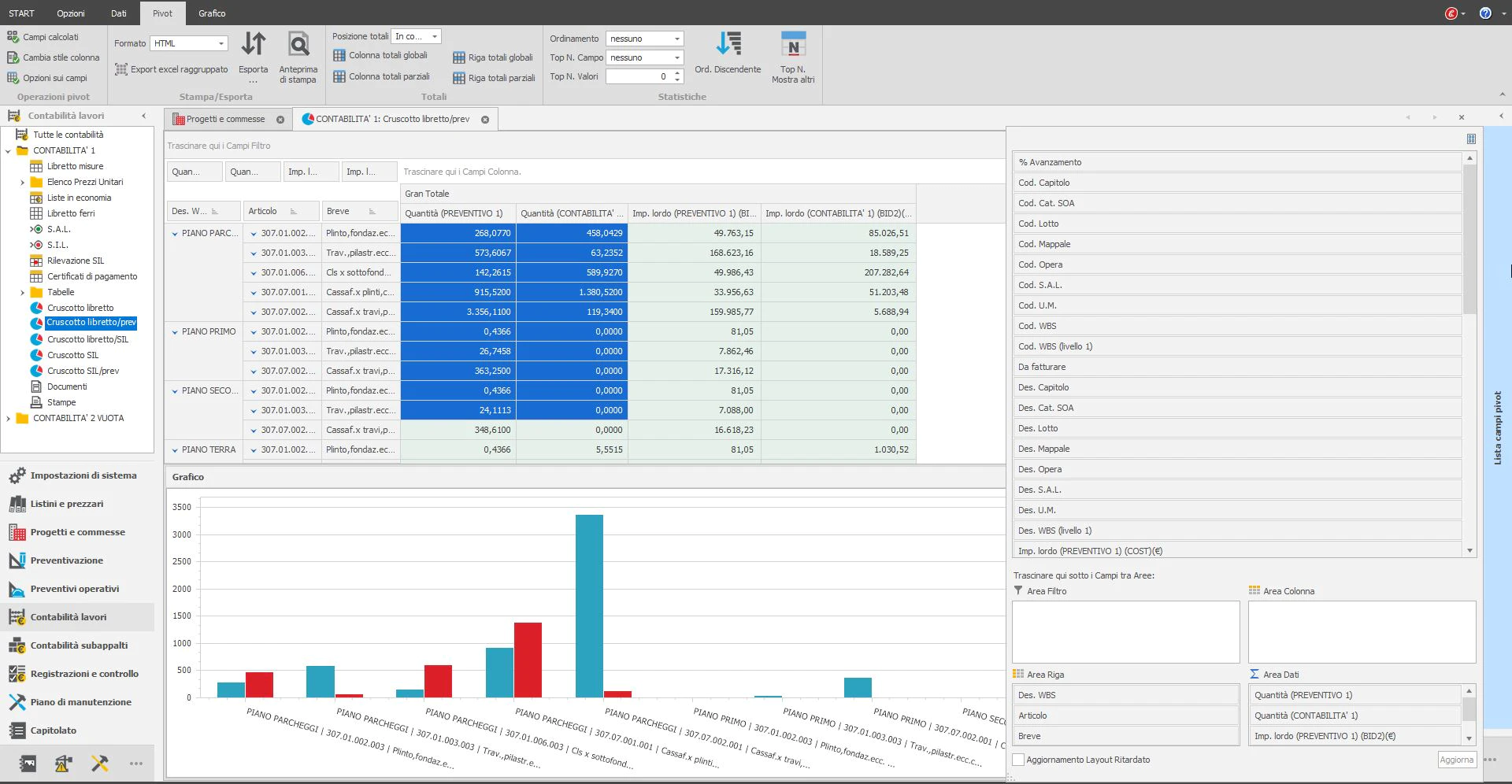Screen dimensions: 1512x784
Task: Enable Aggiornamento Layout Ritardato checkbox
Action: [x=1018, y=760]
